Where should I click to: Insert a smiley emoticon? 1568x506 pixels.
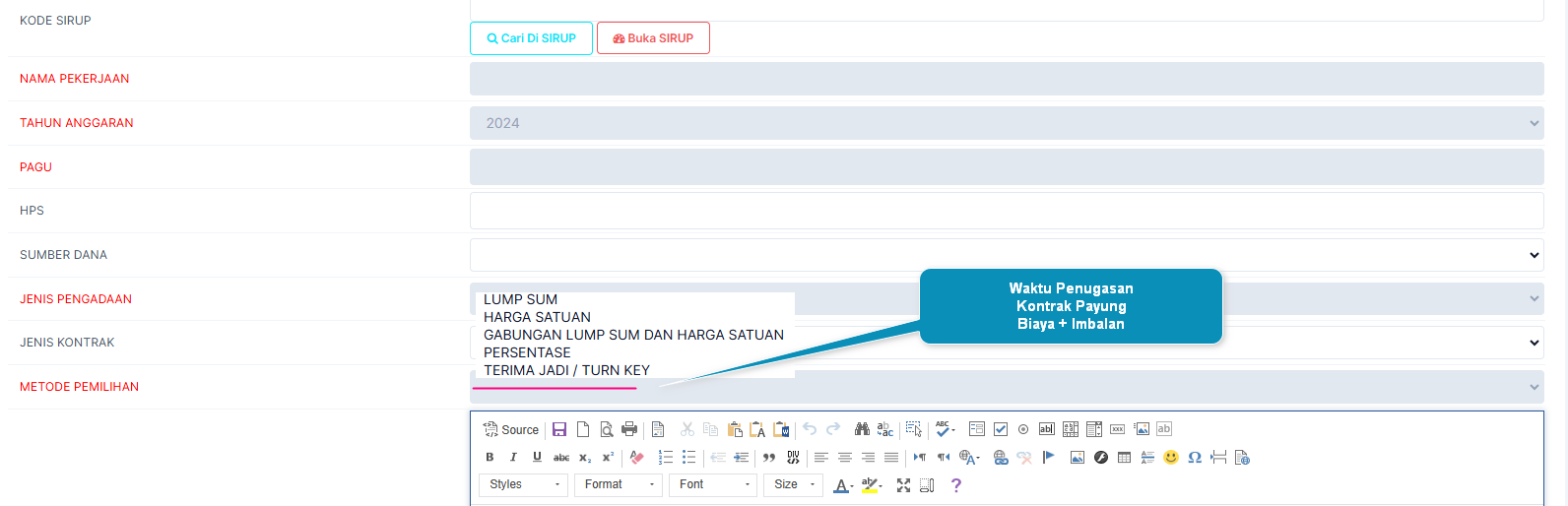[1171, 457]
